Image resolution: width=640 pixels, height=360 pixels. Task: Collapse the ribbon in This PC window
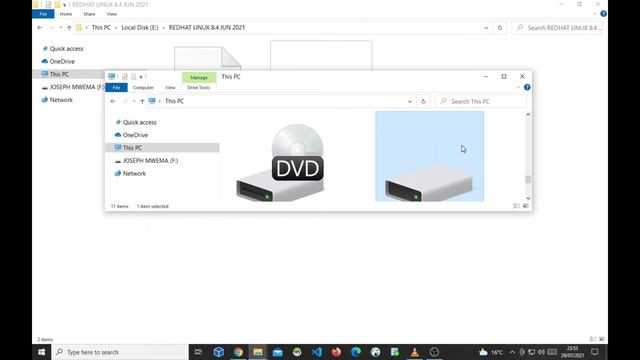[x=518, y=87]
